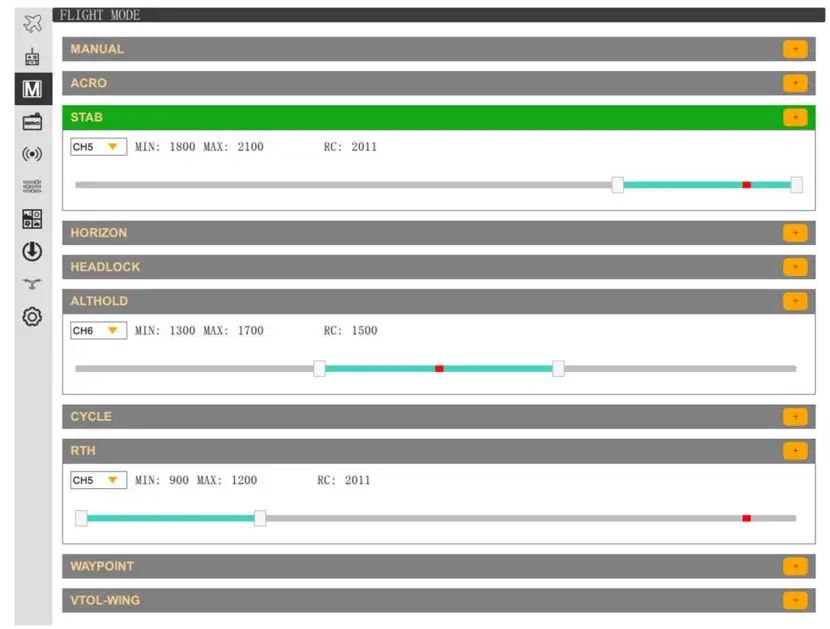The width and height of the screenshot is (830, 629).
Task: Click the green STAB mode header label
Action: [x=87, y=118]
